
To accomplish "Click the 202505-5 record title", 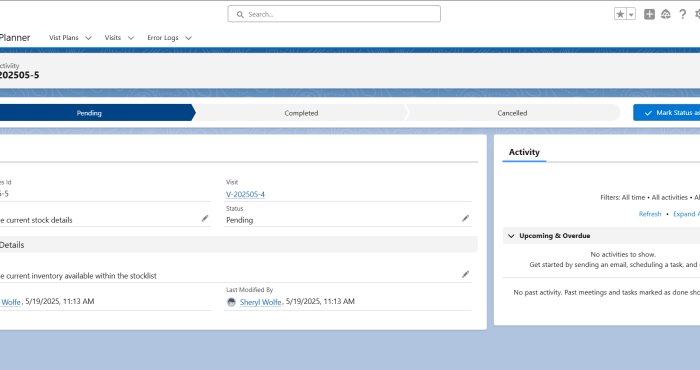I will pos(20,75).
